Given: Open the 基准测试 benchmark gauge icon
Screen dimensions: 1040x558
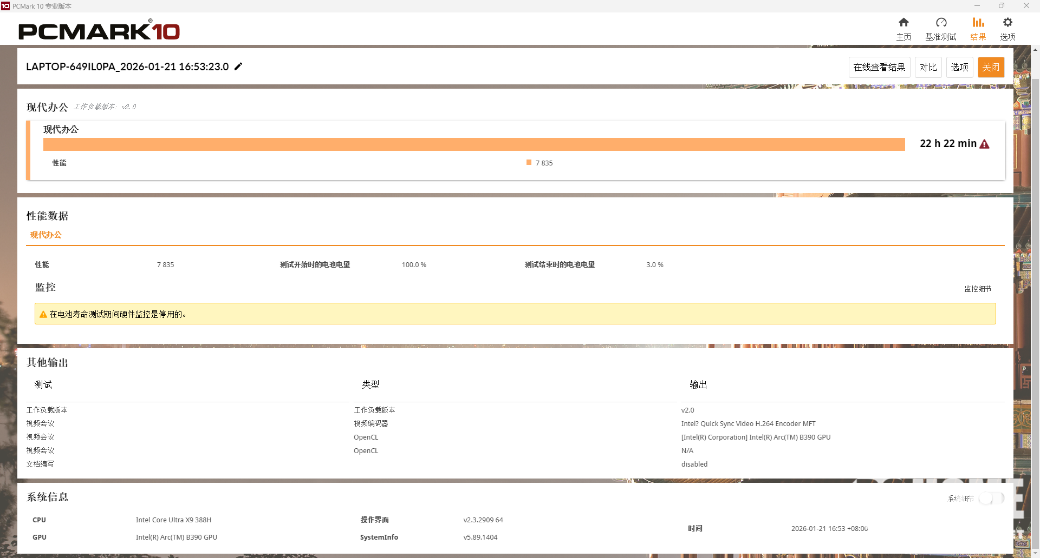Looking at the screenshot, I should (x=940, y=23).
